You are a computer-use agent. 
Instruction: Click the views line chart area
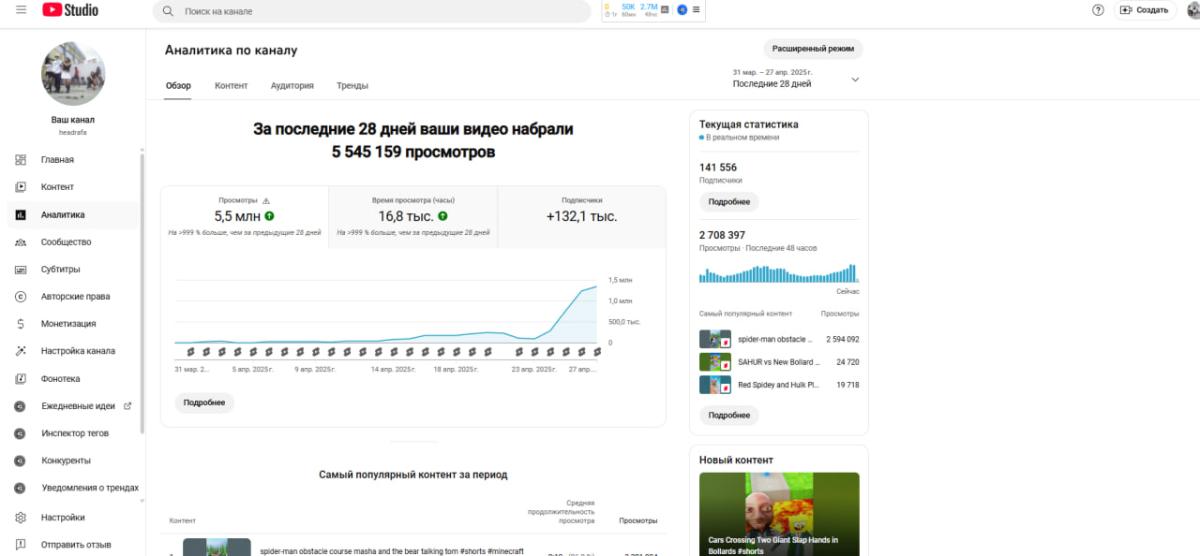pyautogui.click(x=386, y=314)
